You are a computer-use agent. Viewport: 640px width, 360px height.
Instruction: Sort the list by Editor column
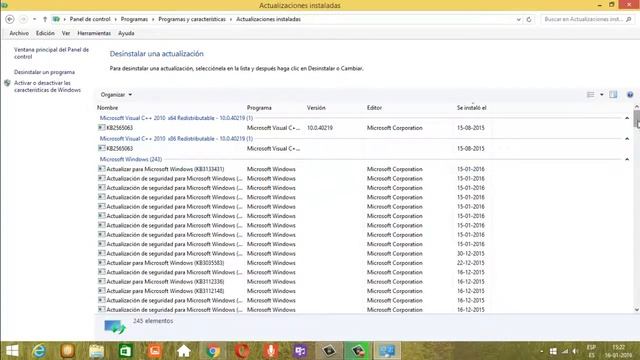(x=374, y=108)
